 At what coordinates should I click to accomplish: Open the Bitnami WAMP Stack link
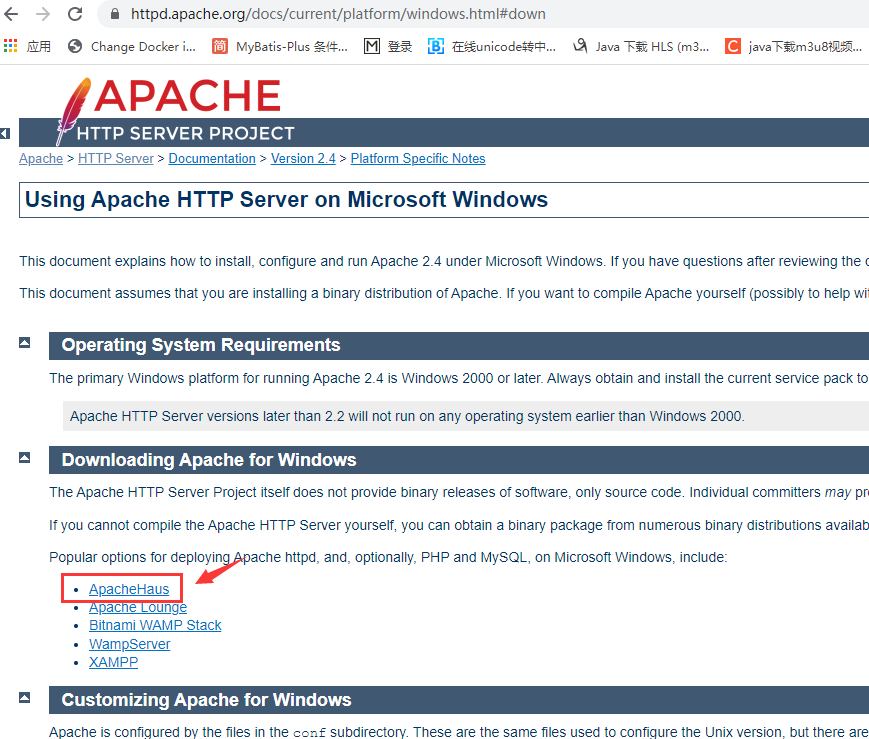tap(155, 625)
